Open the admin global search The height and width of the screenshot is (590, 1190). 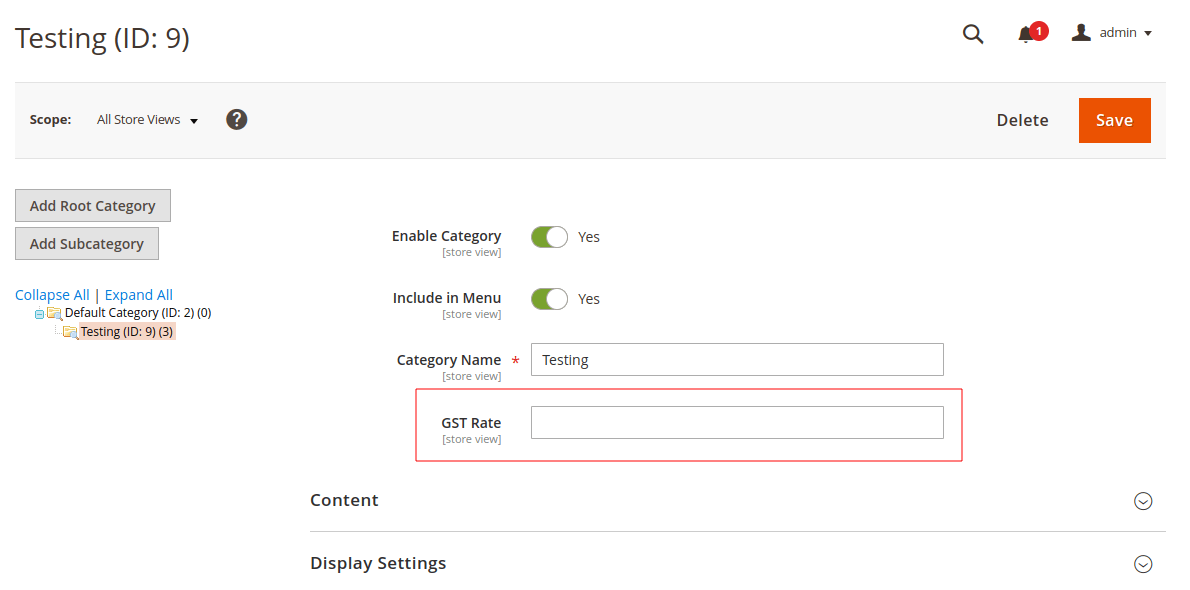click(972, 33)
